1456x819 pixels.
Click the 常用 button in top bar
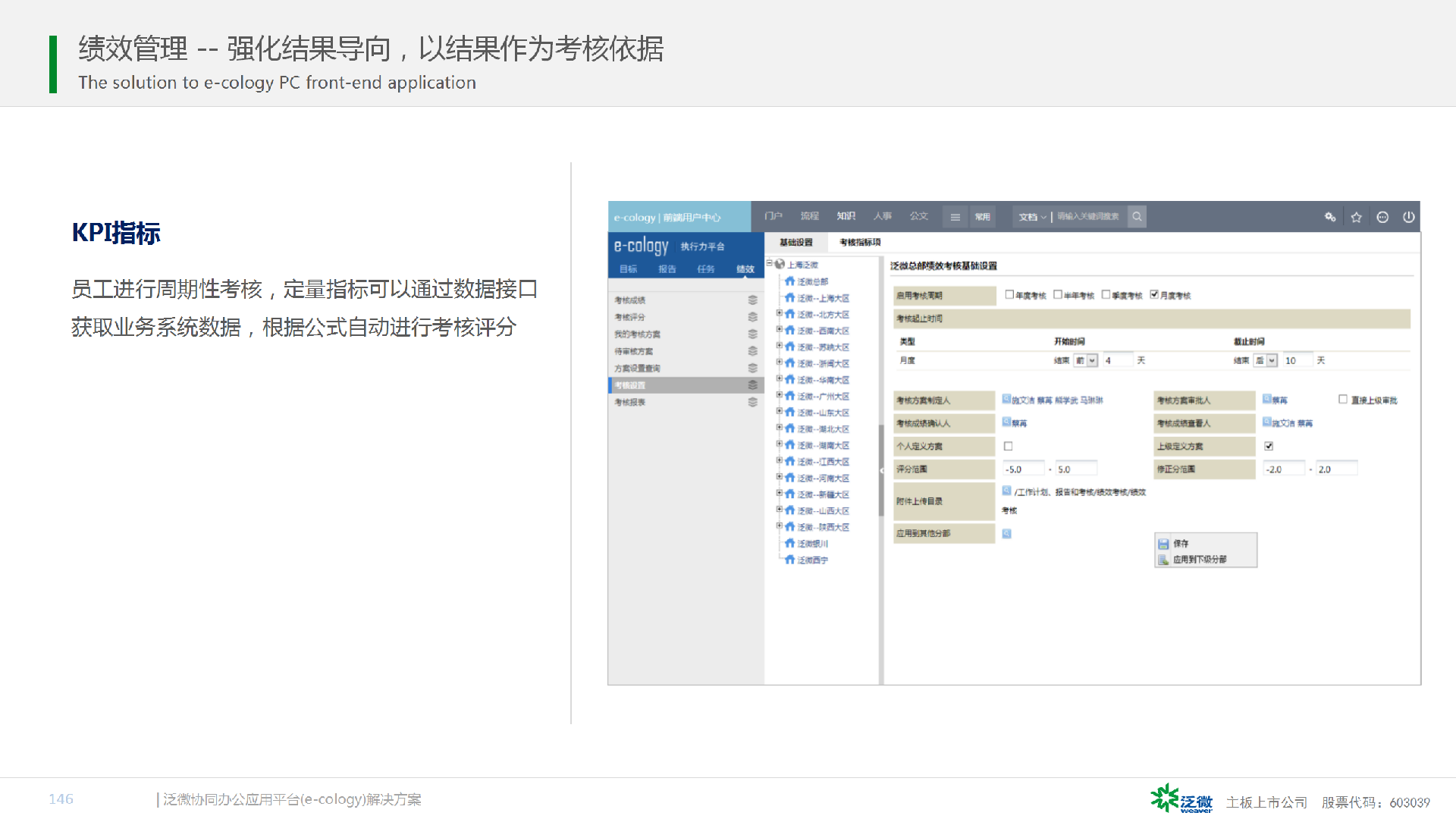[x=983, y=217]
